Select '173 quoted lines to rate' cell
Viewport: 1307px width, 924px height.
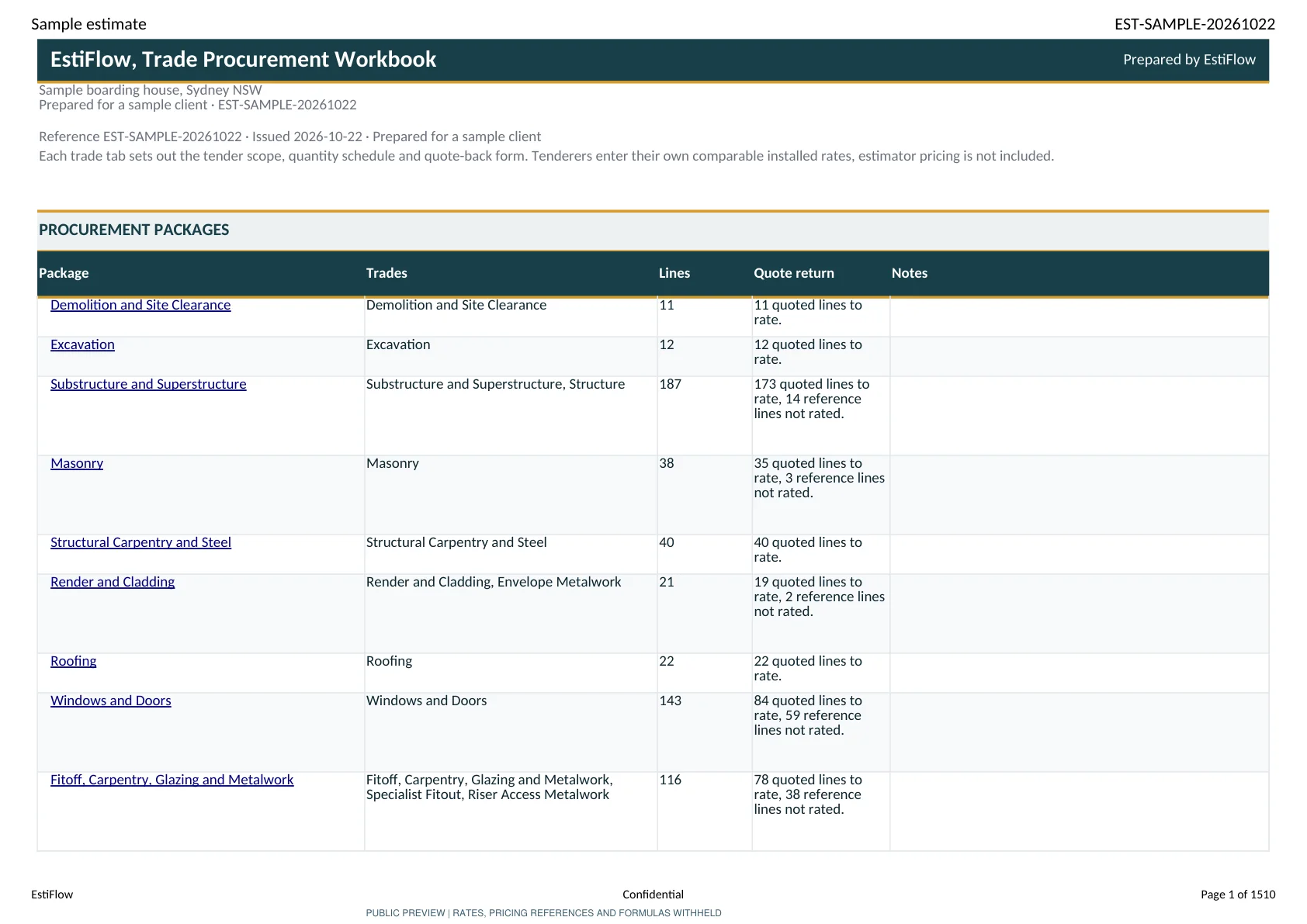click(x=821, y=416)
